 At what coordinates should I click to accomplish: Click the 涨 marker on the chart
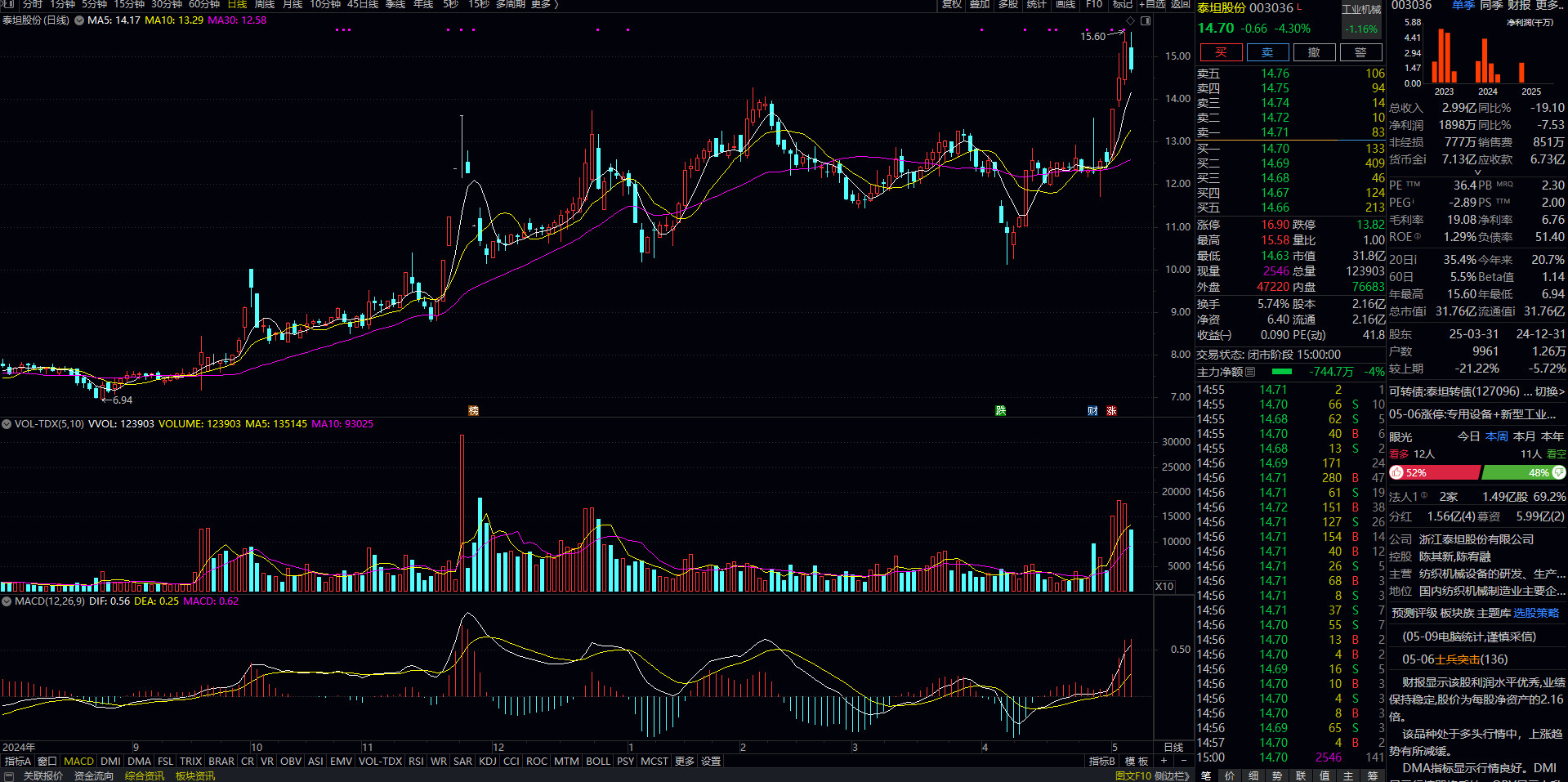coord(1111,411)
